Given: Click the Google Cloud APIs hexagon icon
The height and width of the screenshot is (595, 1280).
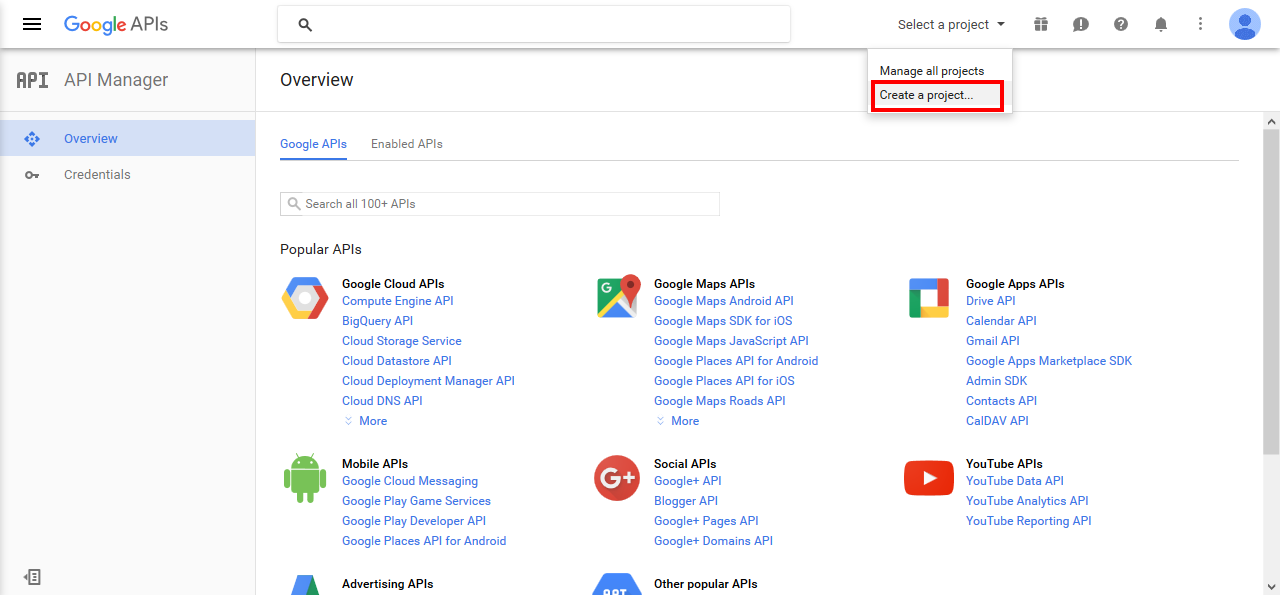Looking at the screenshot, I should point(304,297).
